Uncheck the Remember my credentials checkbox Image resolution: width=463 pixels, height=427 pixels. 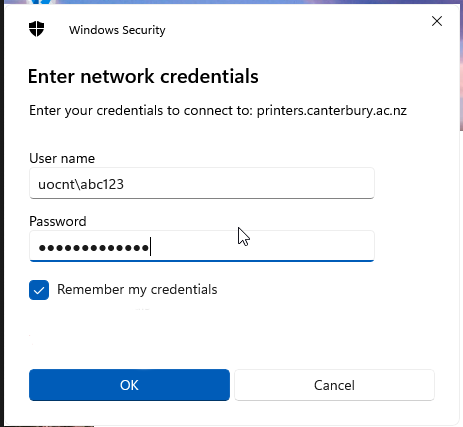(39, 290)
